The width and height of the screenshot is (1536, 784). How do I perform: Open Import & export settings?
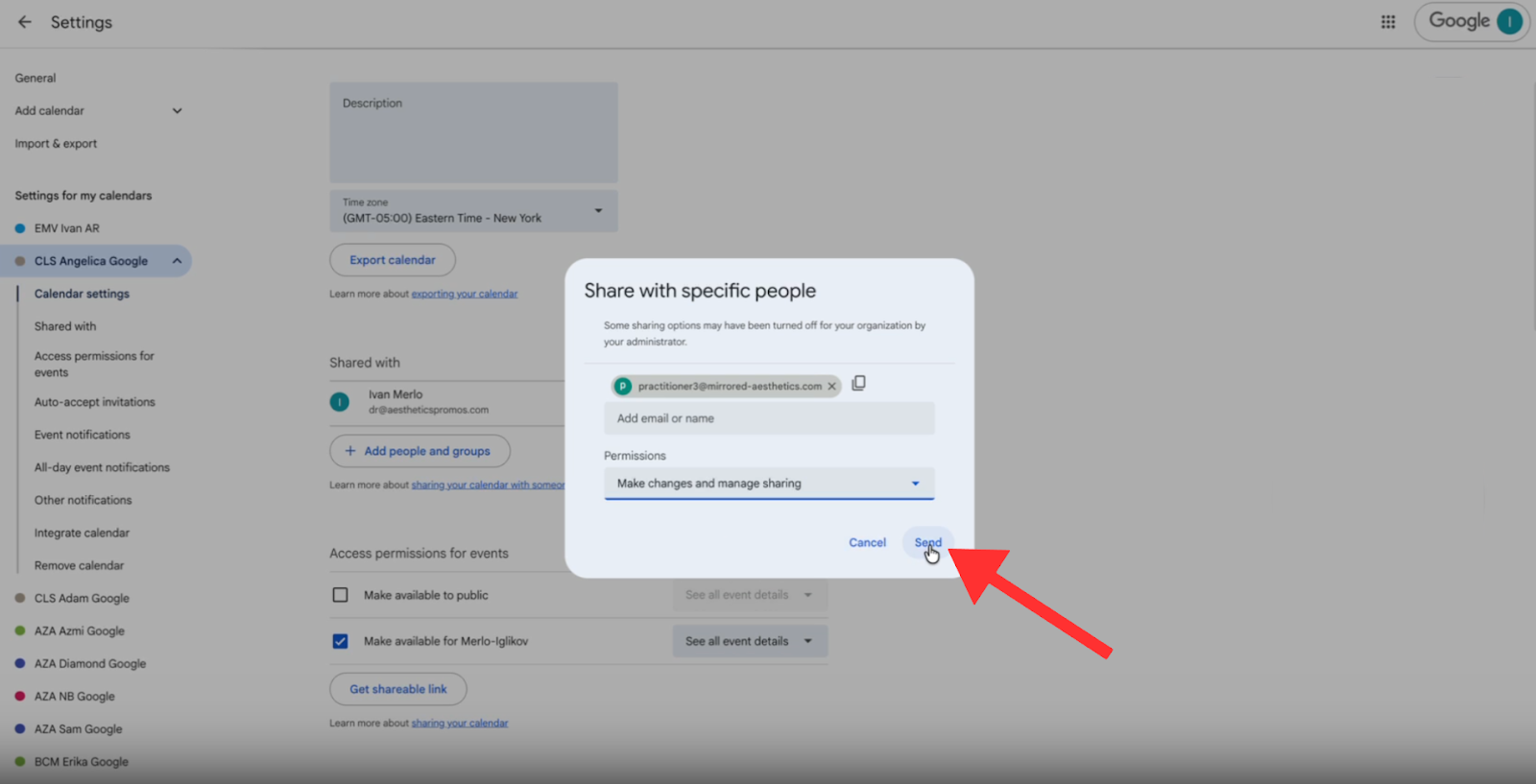pyautogui.click(x=56, y=144)
